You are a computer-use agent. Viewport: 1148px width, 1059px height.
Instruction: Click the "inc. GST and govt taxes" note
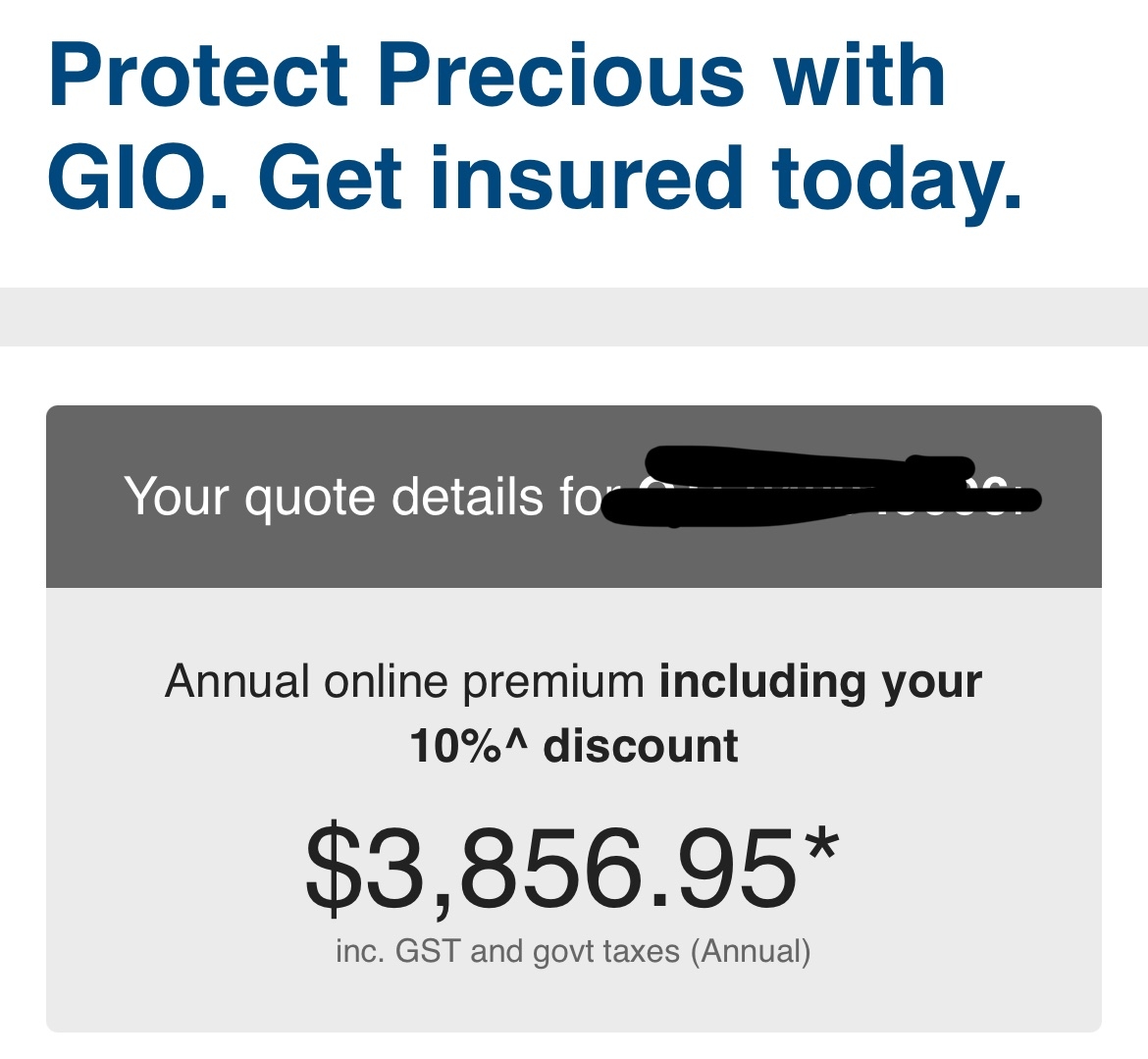pos(507,951)
